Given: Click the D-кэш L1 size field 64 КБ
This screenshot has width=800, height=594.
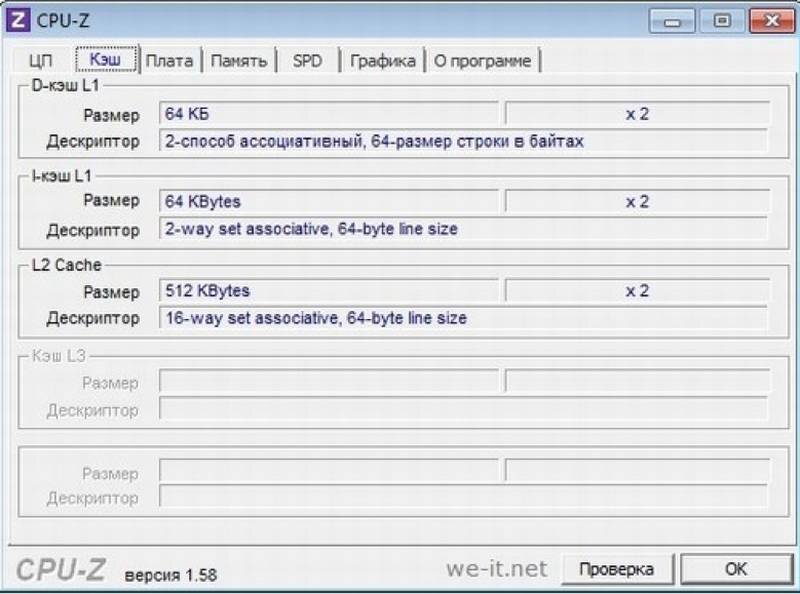Looking at the screenshot, I should coord(329,113).
